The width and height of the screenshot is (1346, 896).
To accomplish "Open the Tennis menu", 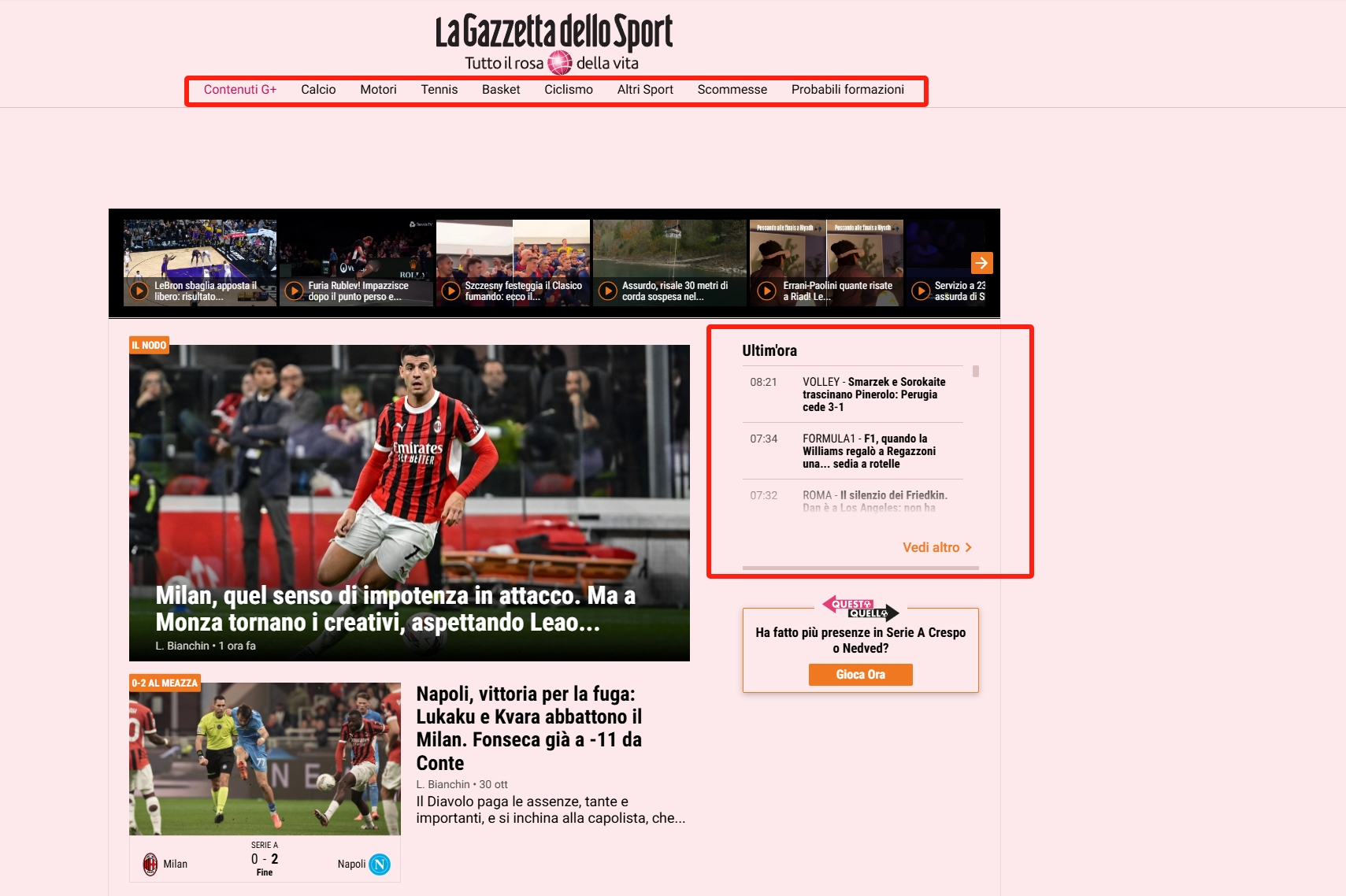I will [x=439, y=90].
